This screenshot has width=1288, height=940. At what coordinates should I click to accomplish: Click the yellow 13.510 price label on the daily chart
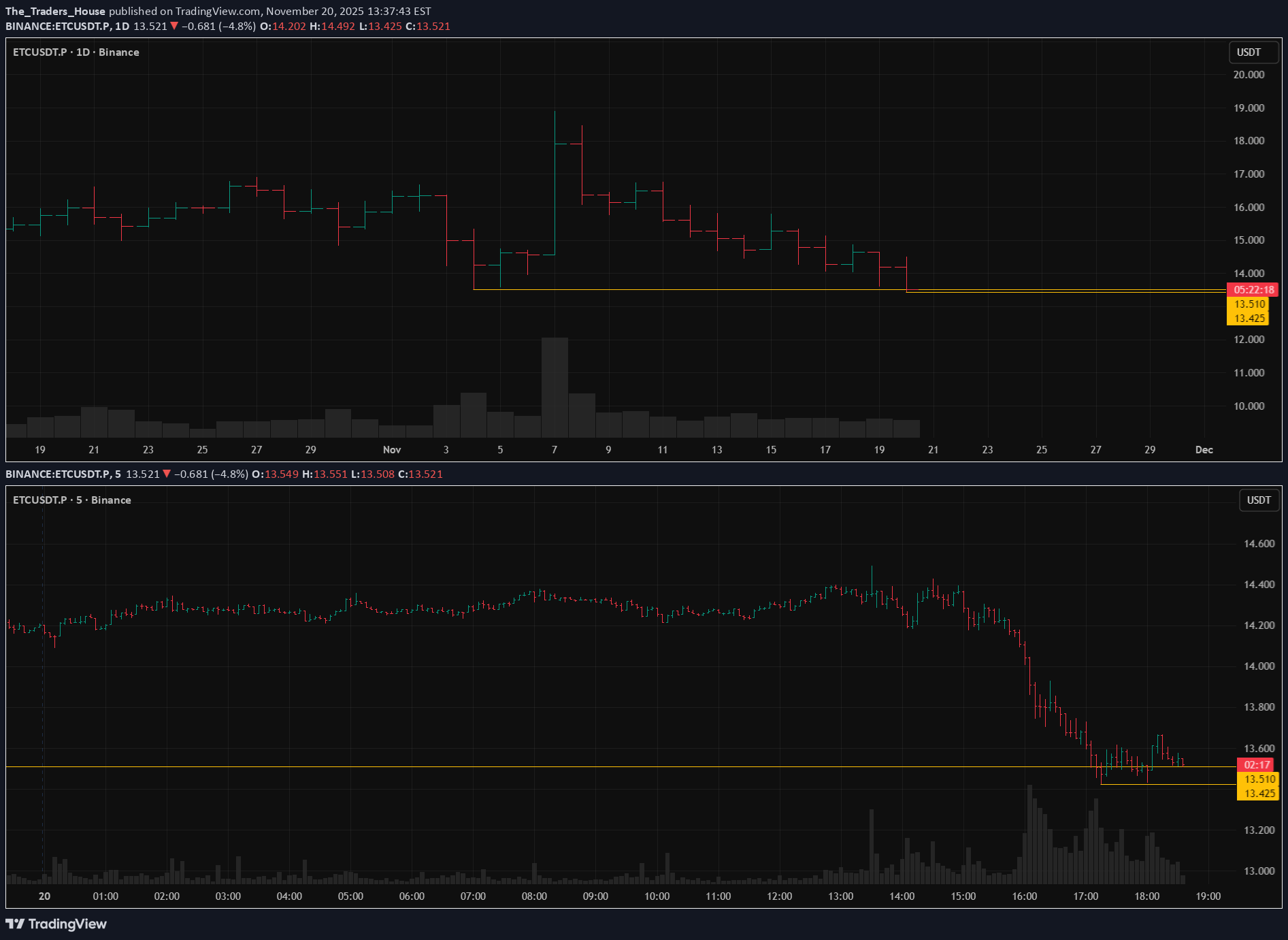click(x=1249, y=304)
